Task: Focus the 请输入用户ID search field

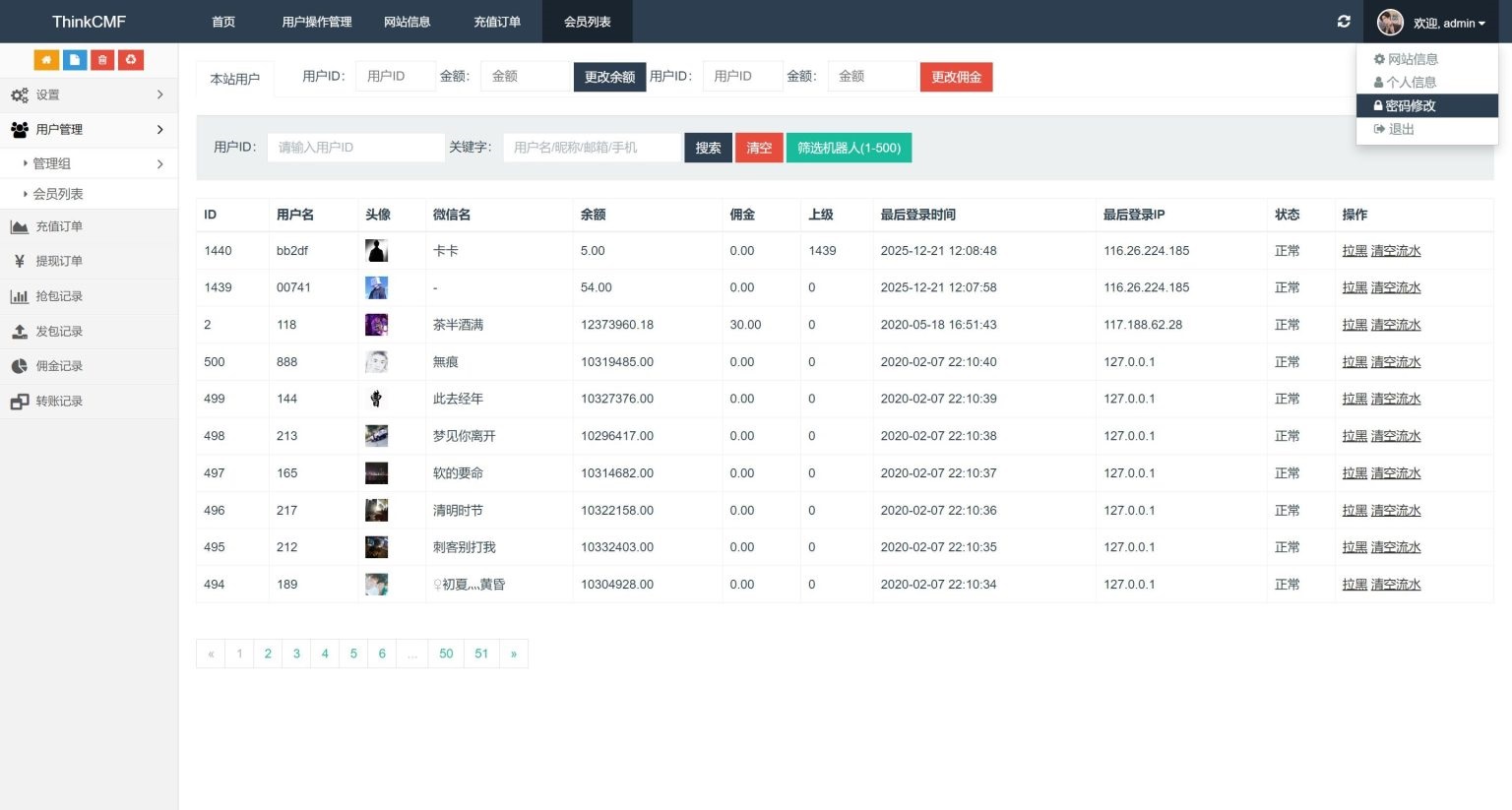Action: coord(355,148)
